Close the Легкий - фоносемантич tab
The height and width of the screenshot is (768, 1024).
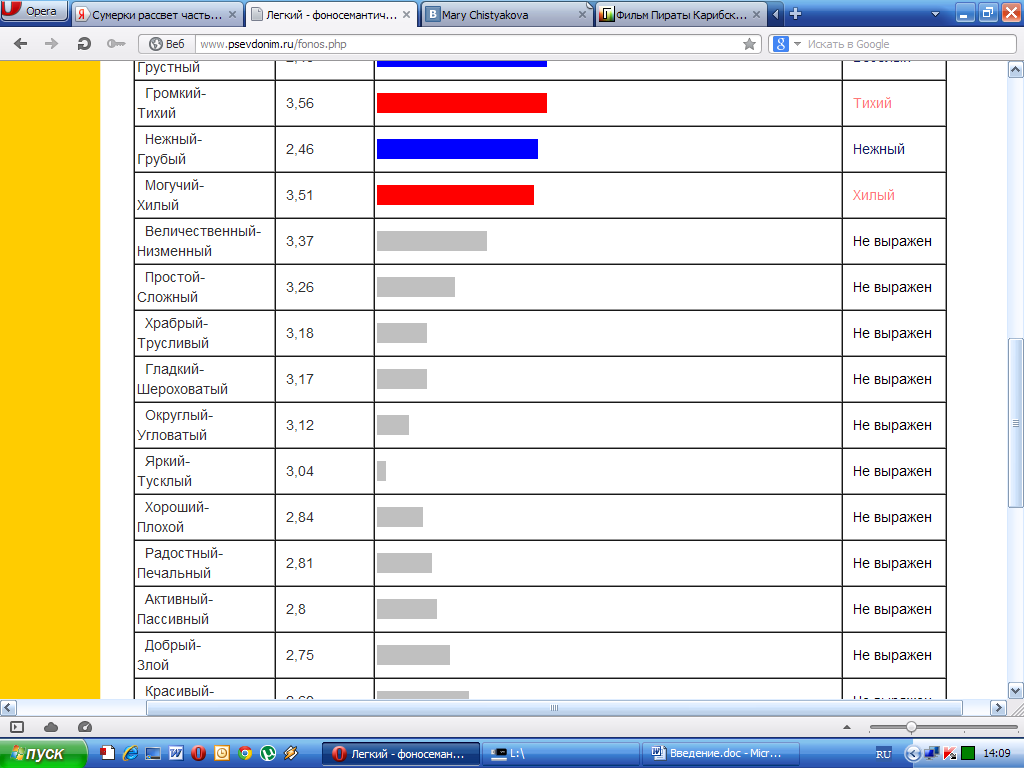[x=406, y=14]
